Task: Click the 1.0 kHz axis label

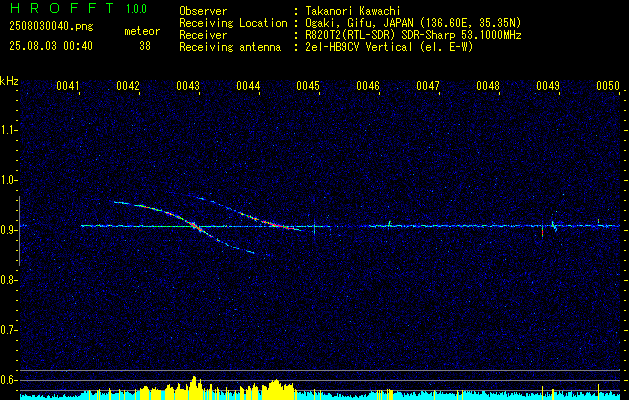Action: tap(8, 180)
